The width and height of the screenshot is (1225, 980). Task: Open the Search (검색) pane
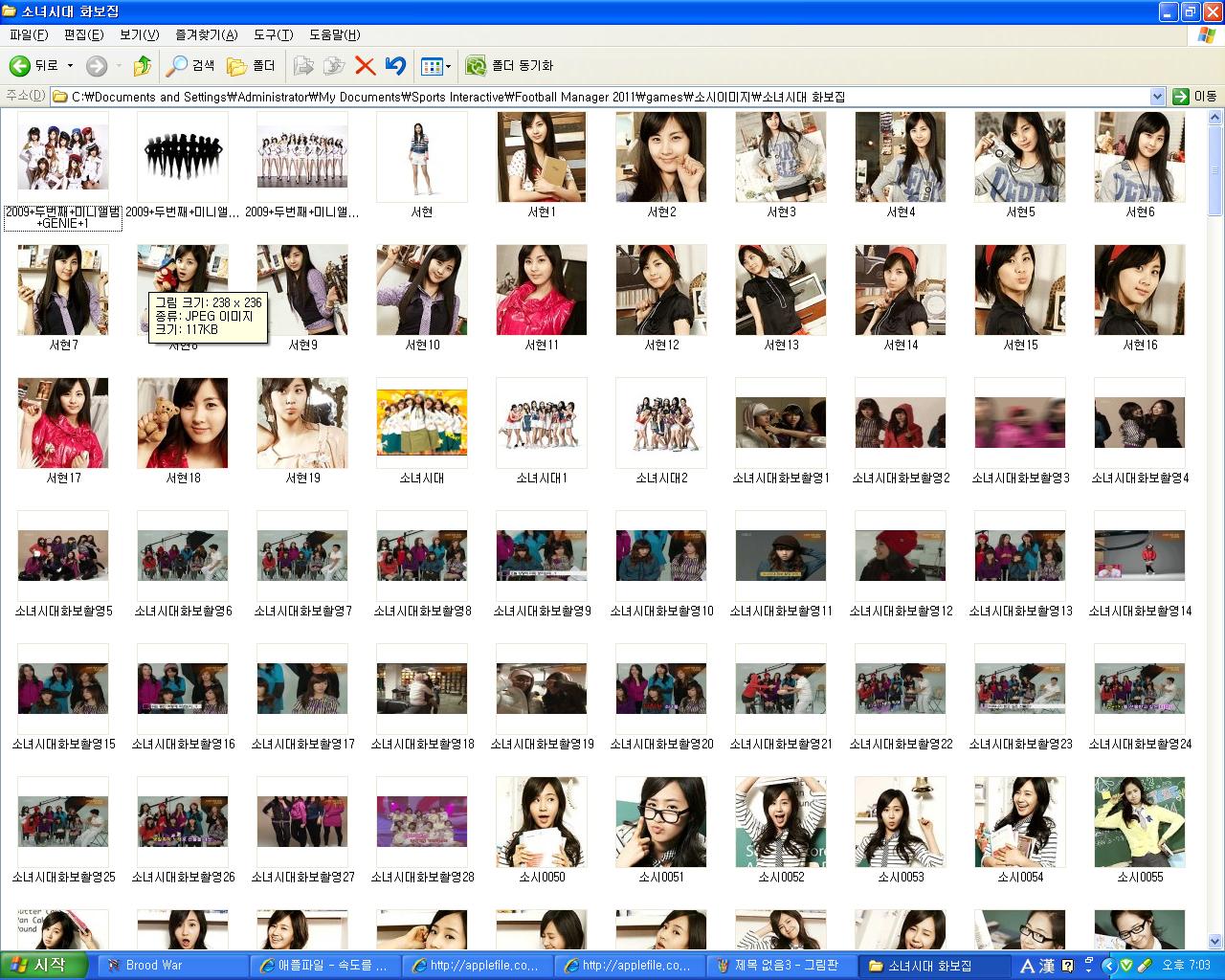click(190, 66)
